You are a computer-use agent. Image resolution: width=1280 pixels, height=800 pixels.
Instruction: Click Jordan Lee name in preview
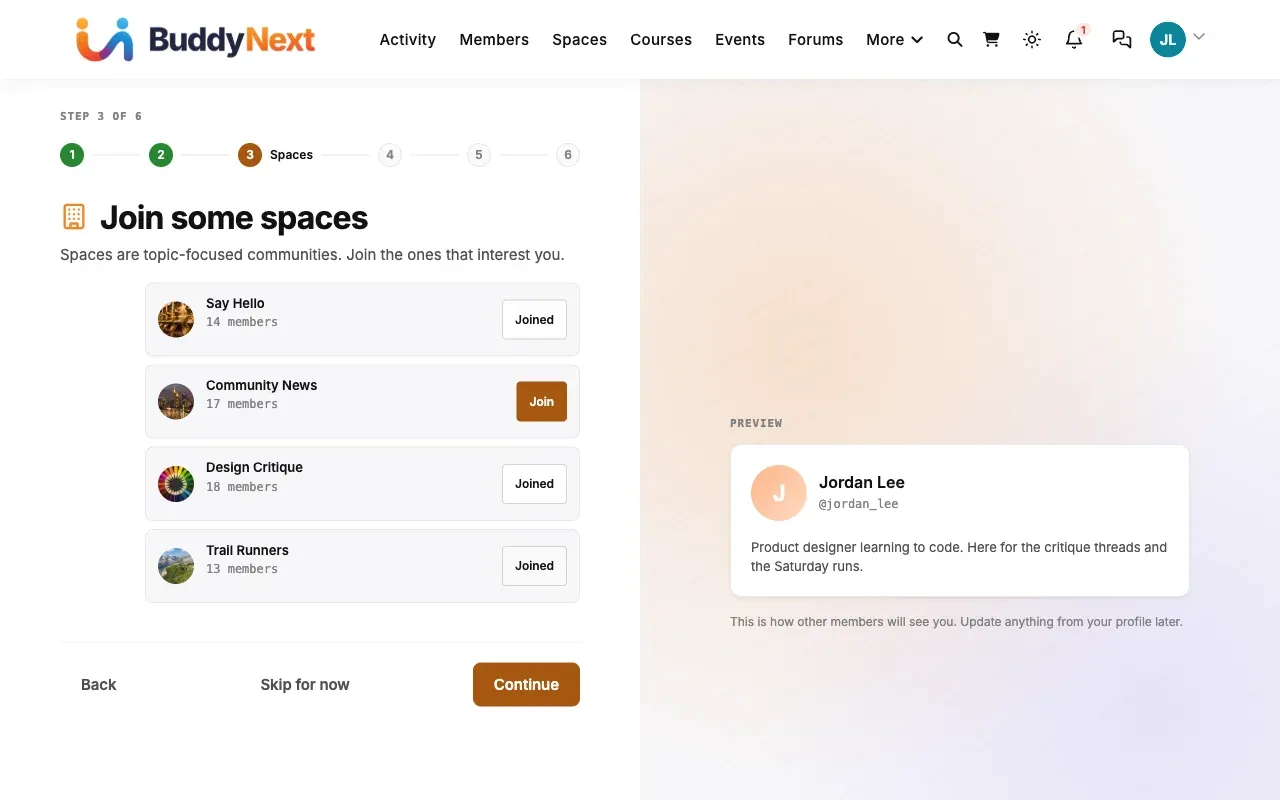(862, 482)
